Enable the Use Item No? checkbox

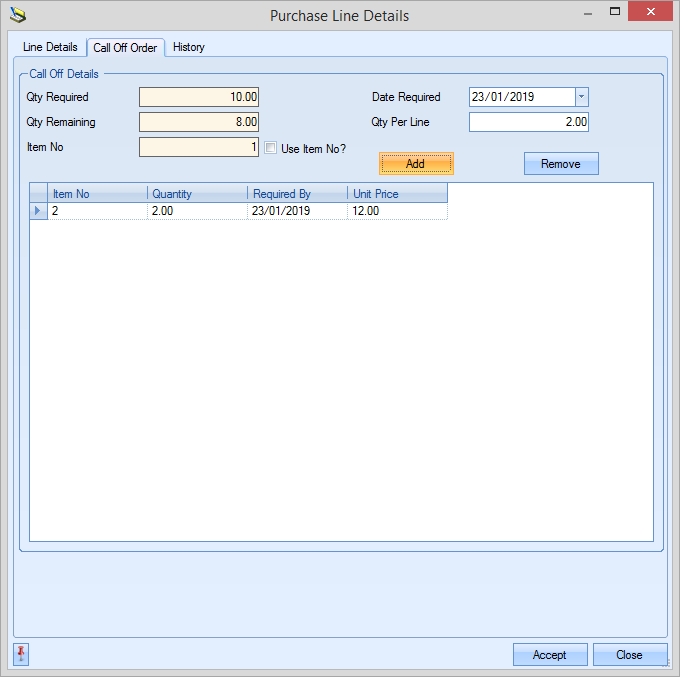click(270, 148)
